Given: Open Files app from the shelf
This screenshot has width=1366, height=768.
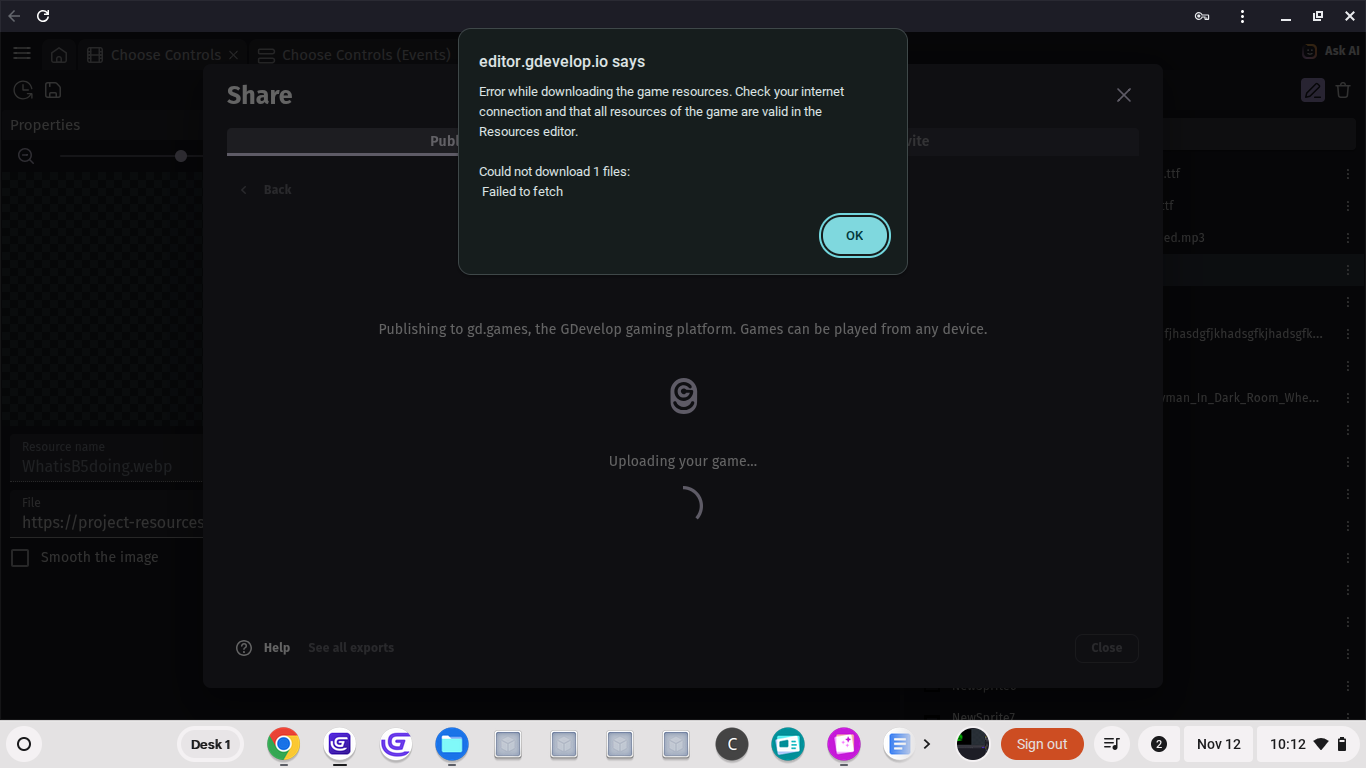Looking at the screenshot, I should point(452,744).
